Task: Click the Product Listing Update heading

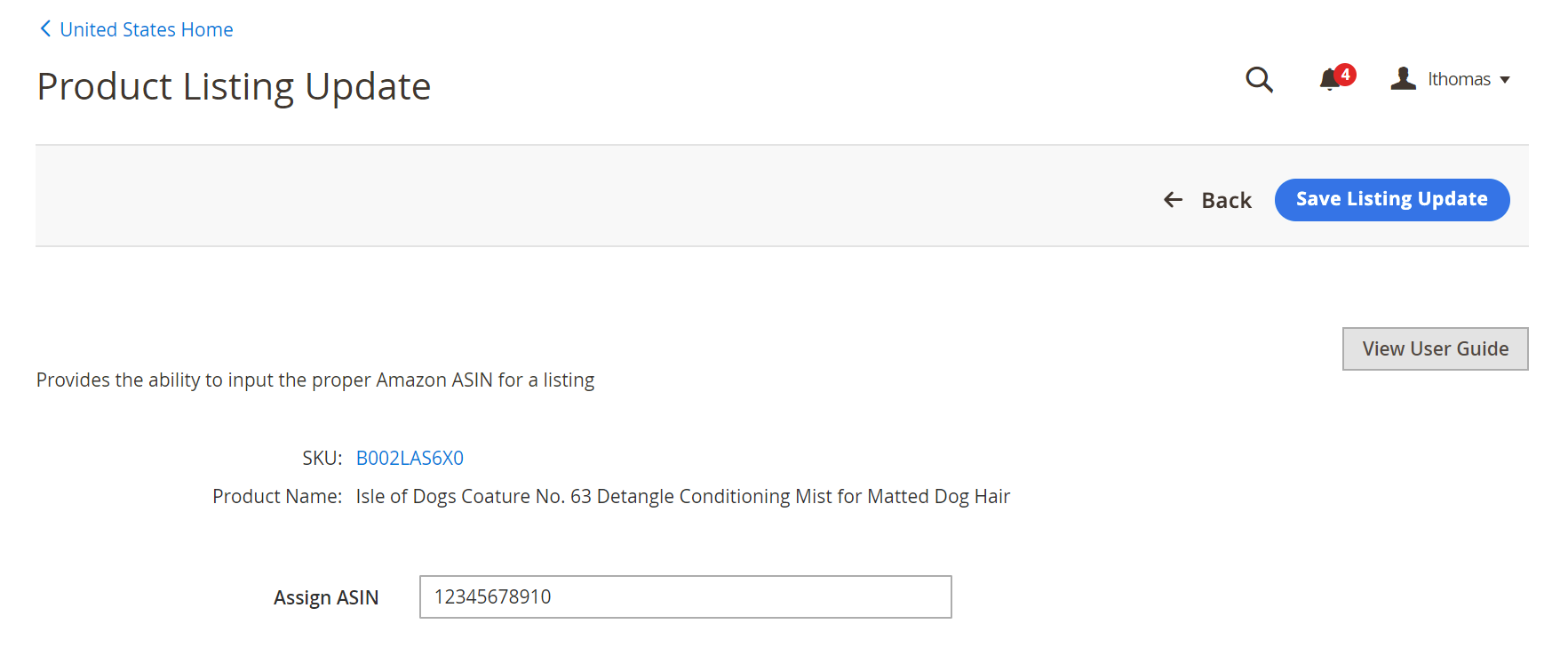Action: coord(234,86)
